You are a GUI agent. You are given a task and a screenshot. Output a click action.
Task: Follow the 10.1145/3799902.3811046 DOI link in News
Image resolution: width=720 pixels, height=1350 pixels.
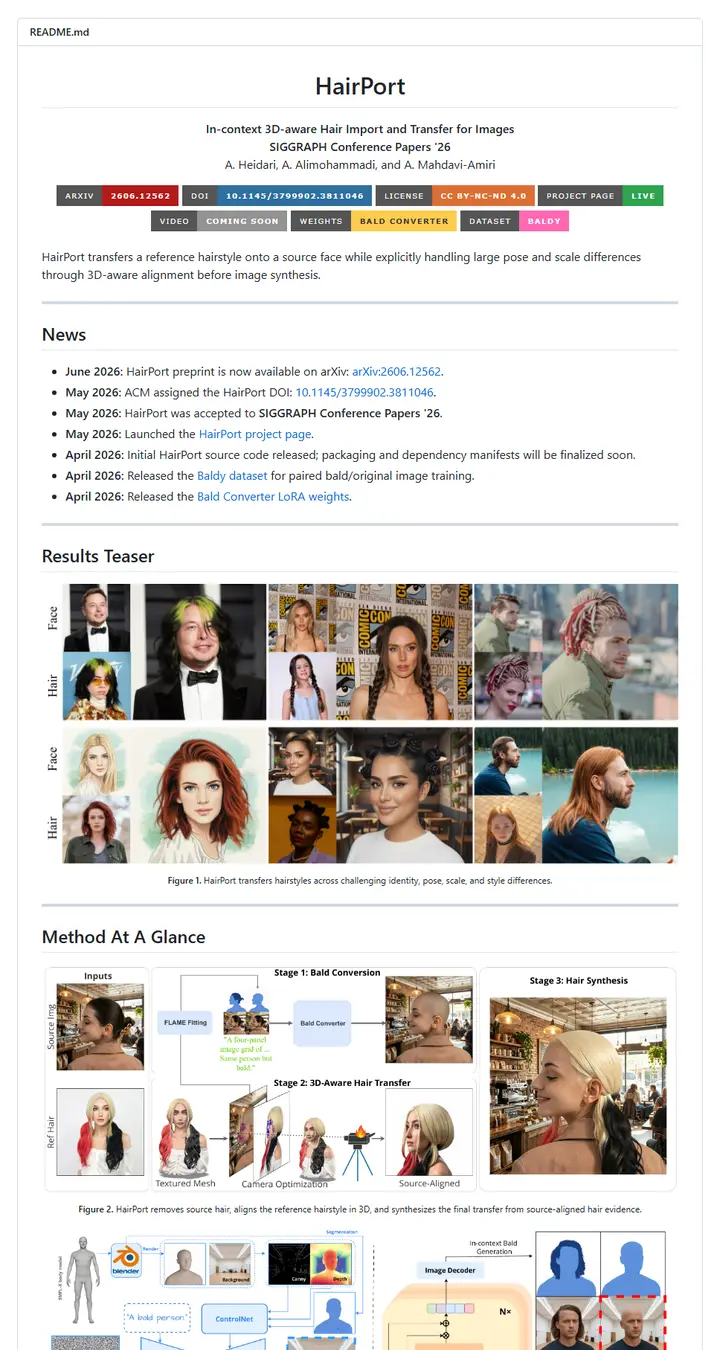point(365,392)
